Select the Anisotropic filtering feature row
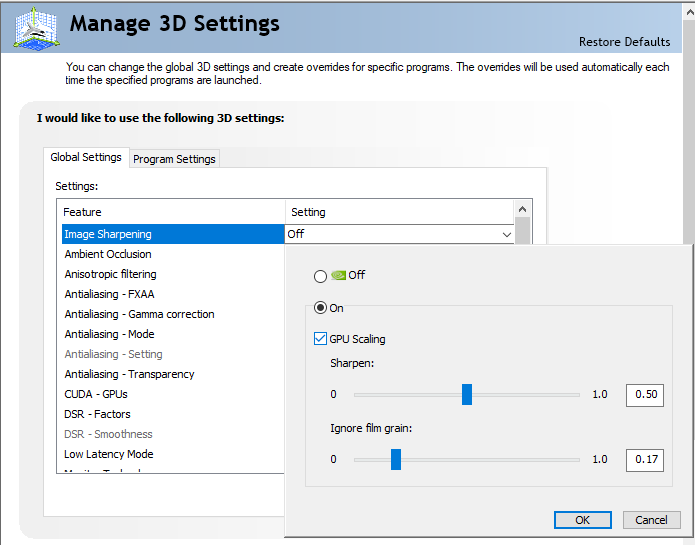Viewport: 695px width, 545px height. coord(110,274)
